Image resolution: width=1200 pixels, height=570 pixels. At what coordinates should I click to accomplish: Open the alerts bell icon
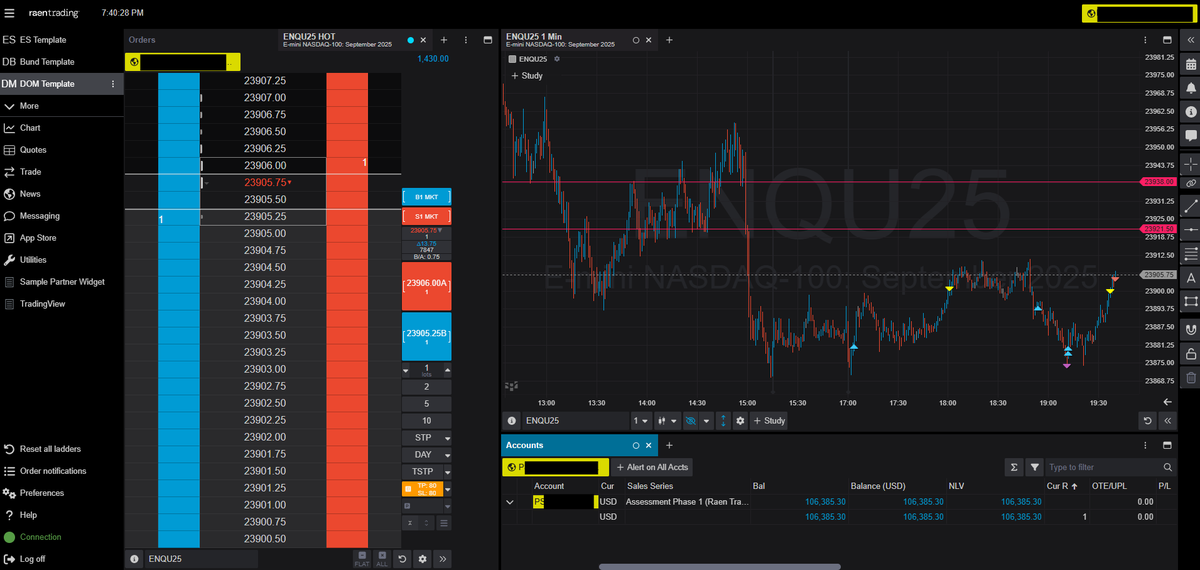1191,87
